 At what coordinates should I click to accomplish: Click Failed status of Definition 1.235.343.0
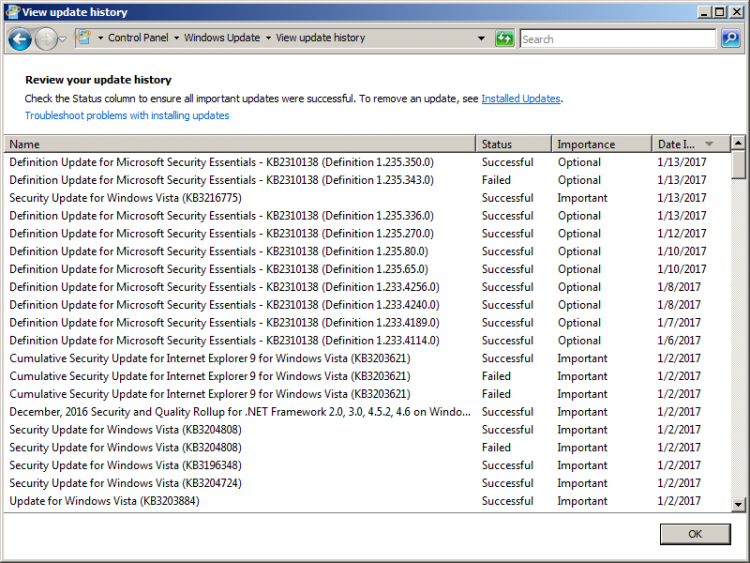pyautogui.click(x=496, y=180)
